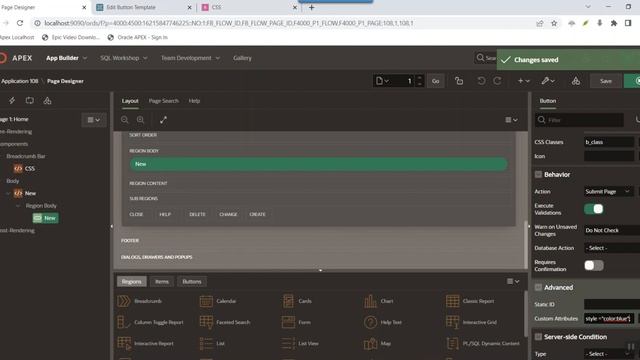Select the Interactive Grid region type

pos(471,322)
